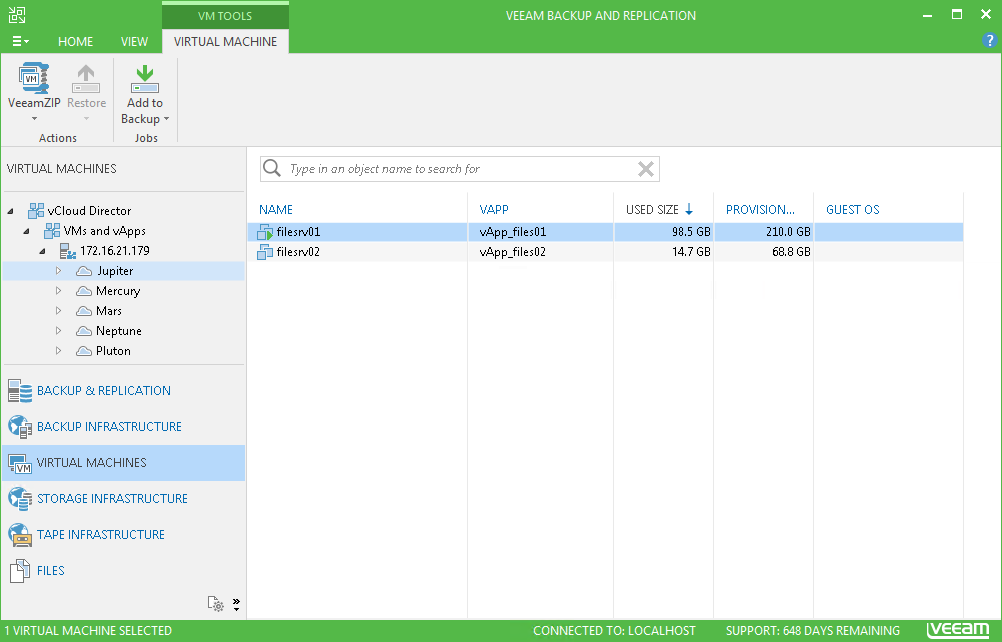The width and height of the screenshot is (1002, 642).
Task: Collapse the VMs and vApps node
Action: (x=26, y=231)
